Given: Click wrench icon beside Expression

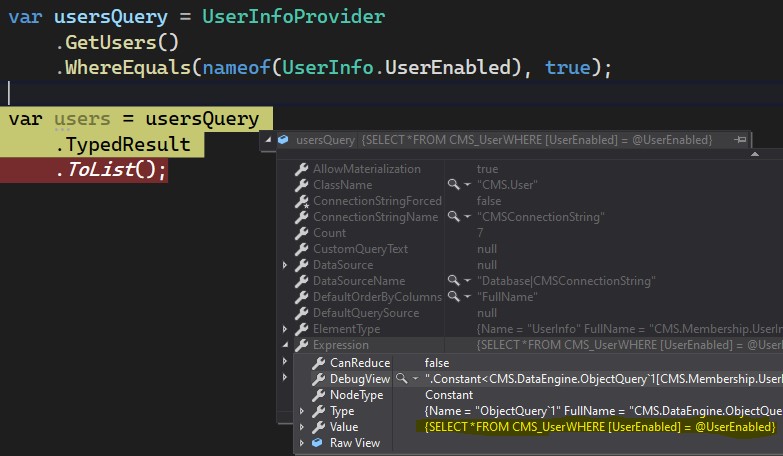Looking at the screenshot, I should coord(301,345).
